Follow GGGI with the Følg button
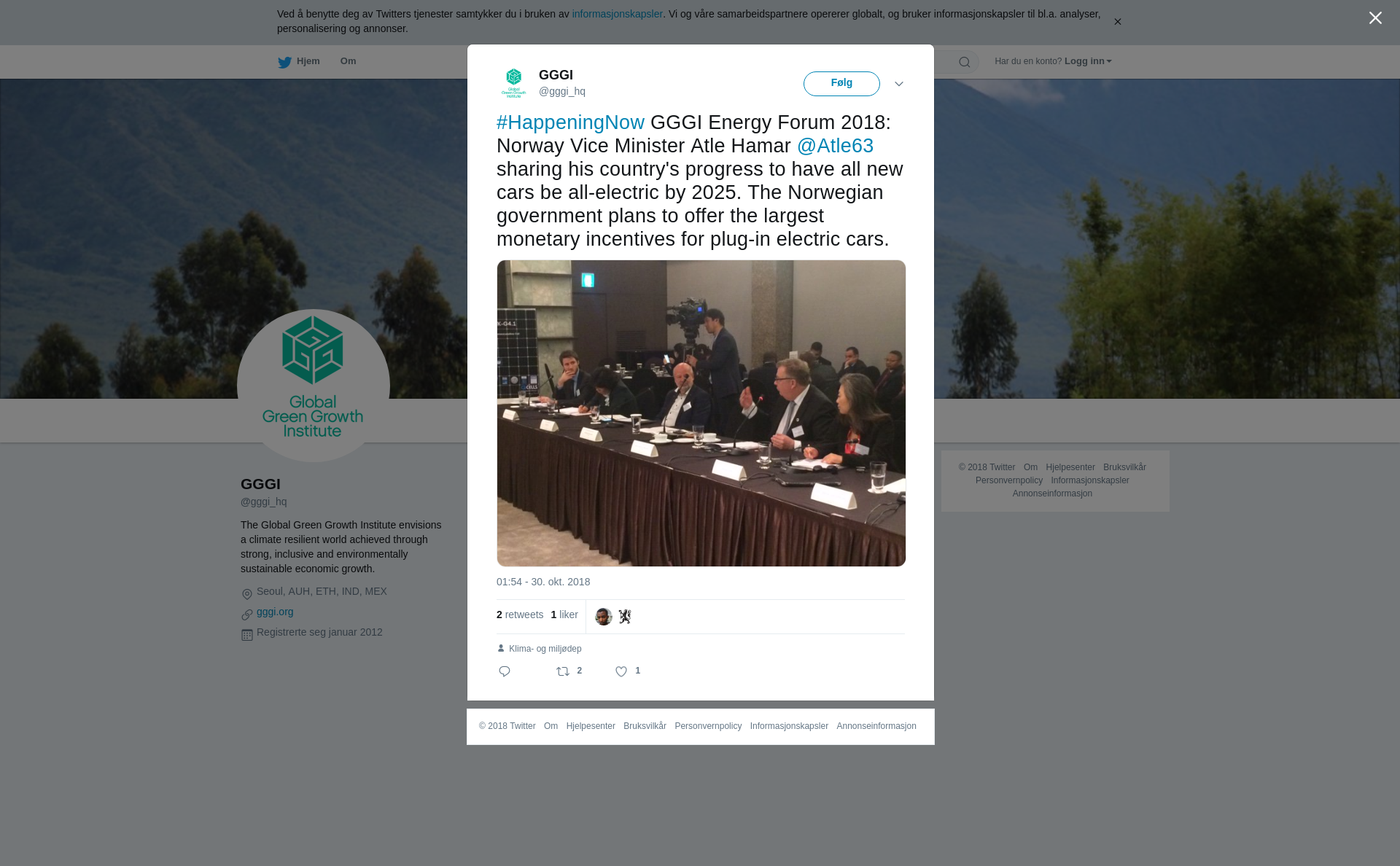The image size is (1400, 866). (x=841, y=84)
